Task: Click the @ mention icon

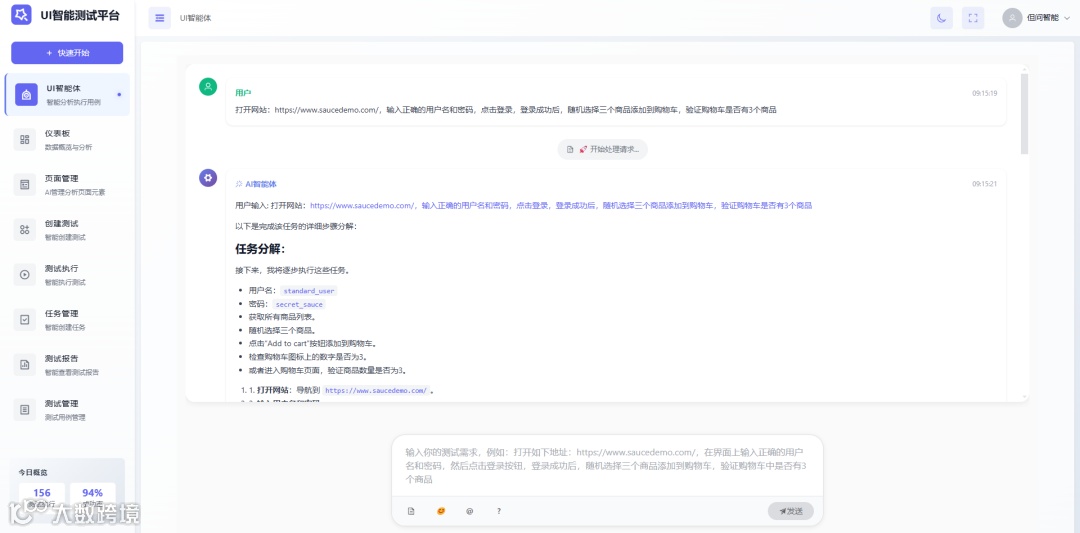Action: pos(470,511)
